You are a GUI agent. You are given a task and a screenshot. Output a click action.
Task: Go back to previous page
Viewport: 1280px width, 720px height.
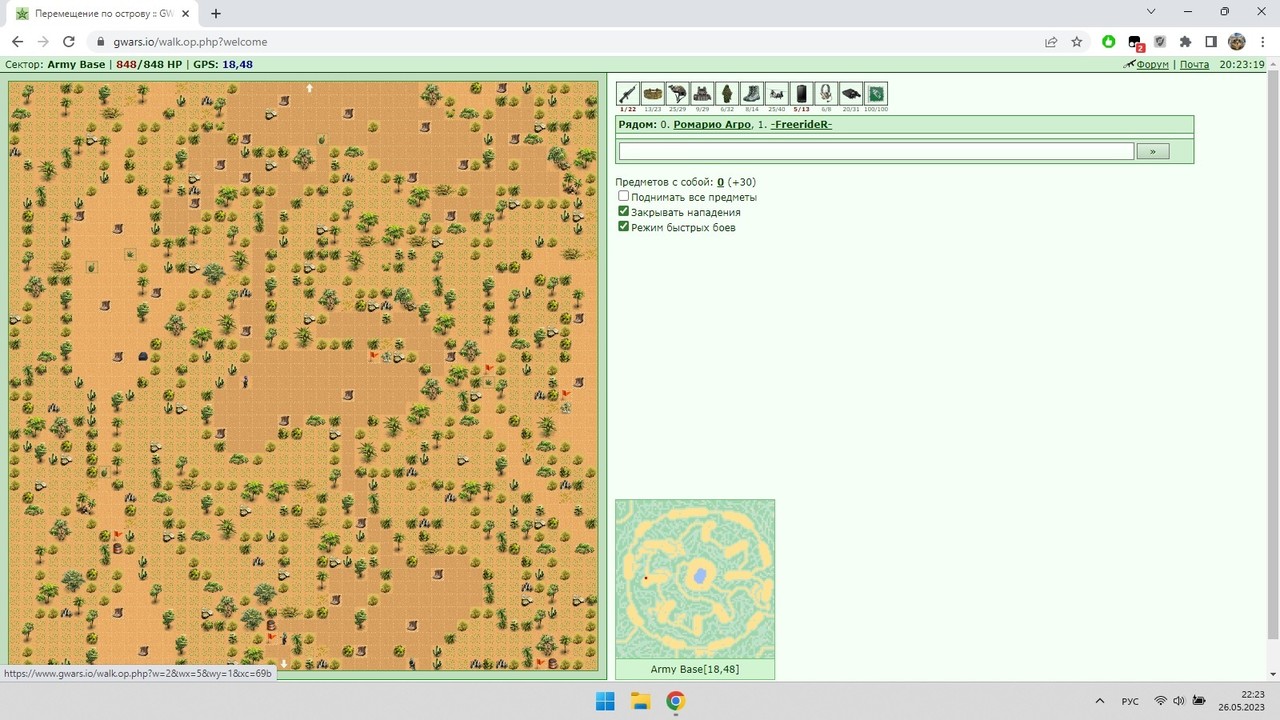point(17,42)
